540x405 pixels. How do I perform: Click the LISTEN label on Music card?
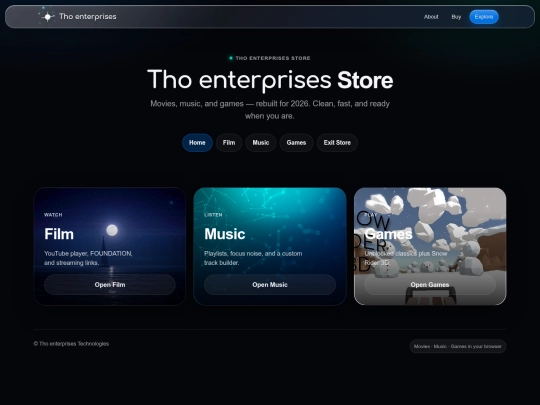213,215
